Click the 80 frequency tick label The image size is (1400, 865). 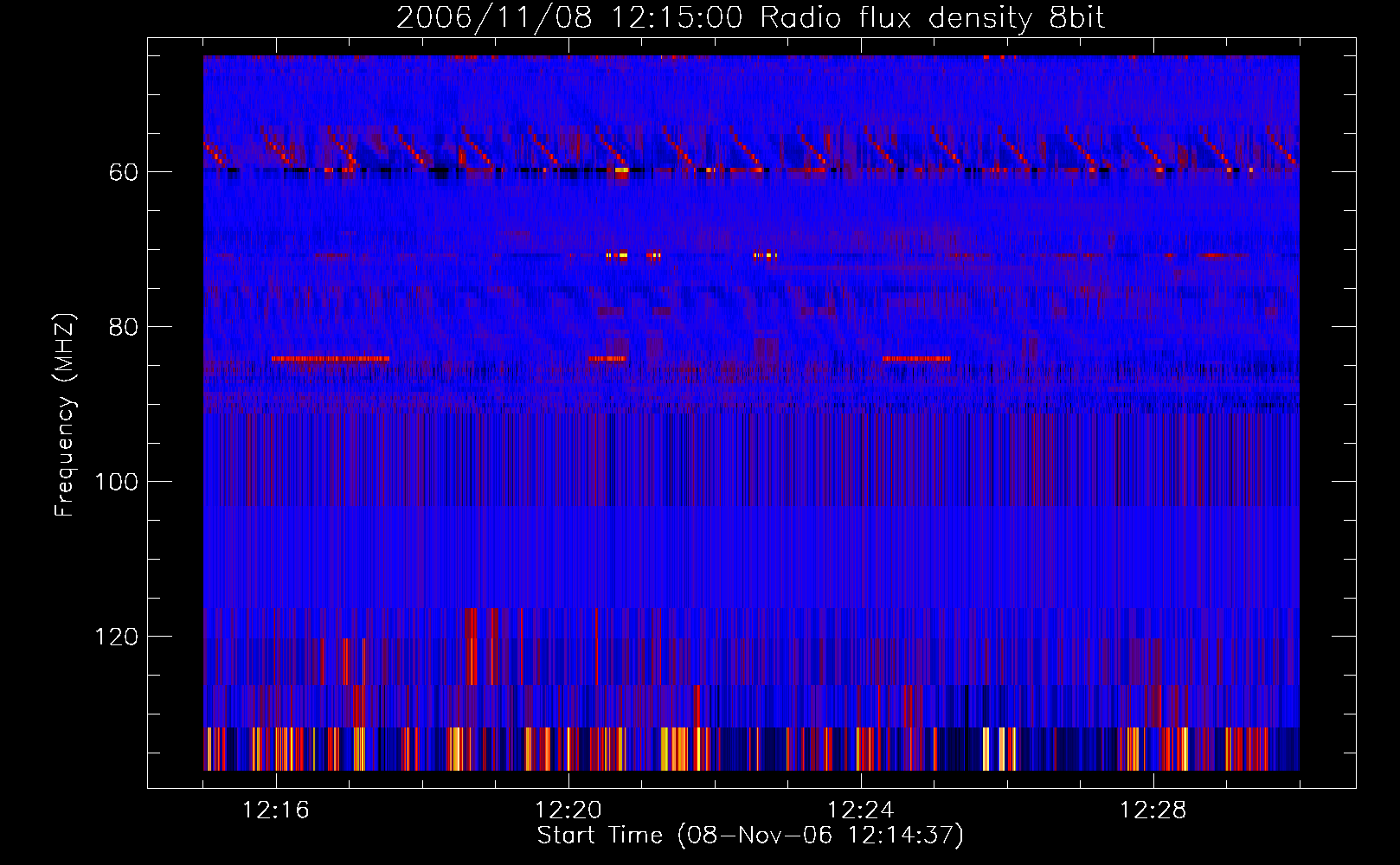124,327
